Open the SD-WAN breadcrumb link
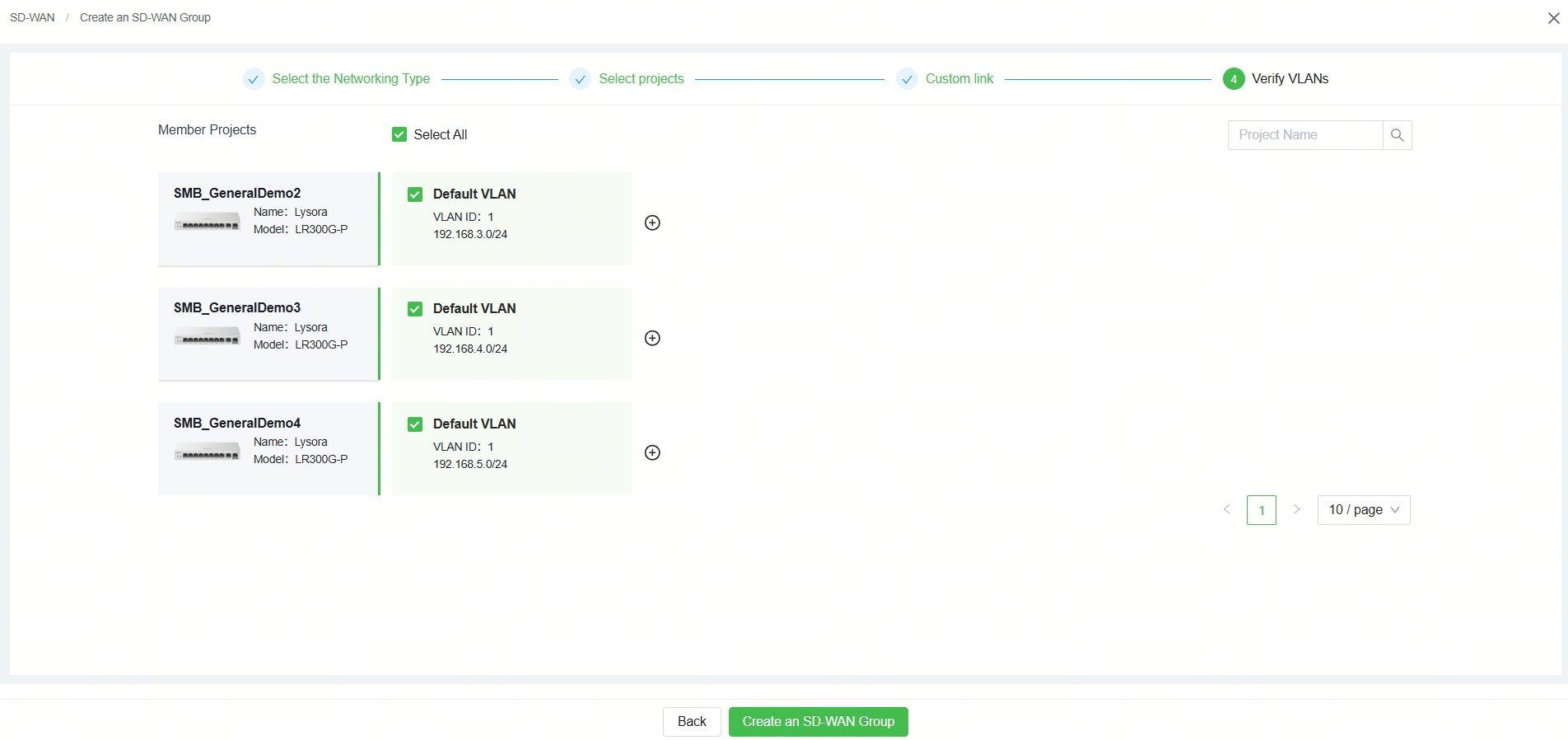 point(32,17)
